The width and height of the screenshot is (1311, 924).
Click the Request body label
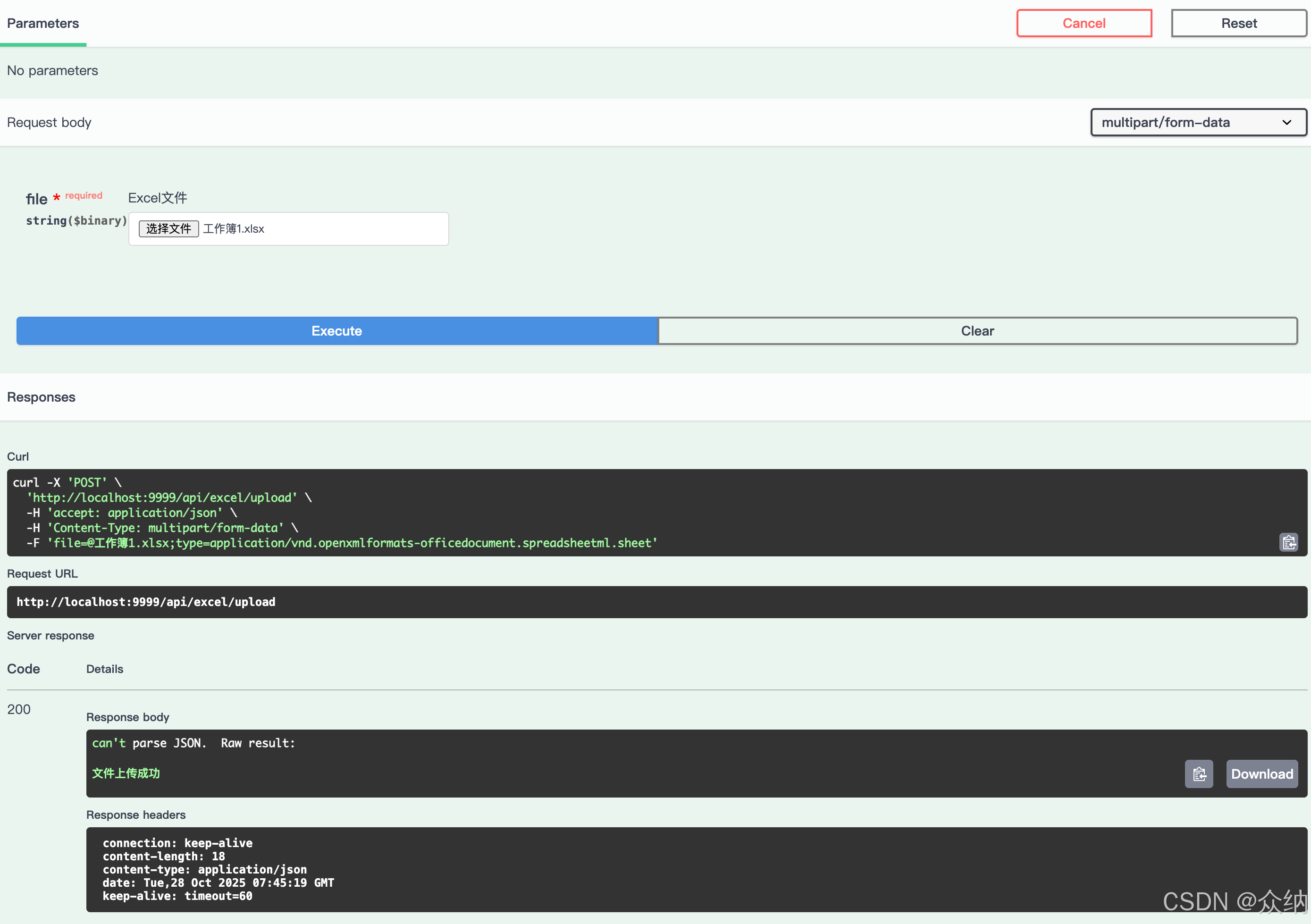pyautogui.click(x=49, y=122)
